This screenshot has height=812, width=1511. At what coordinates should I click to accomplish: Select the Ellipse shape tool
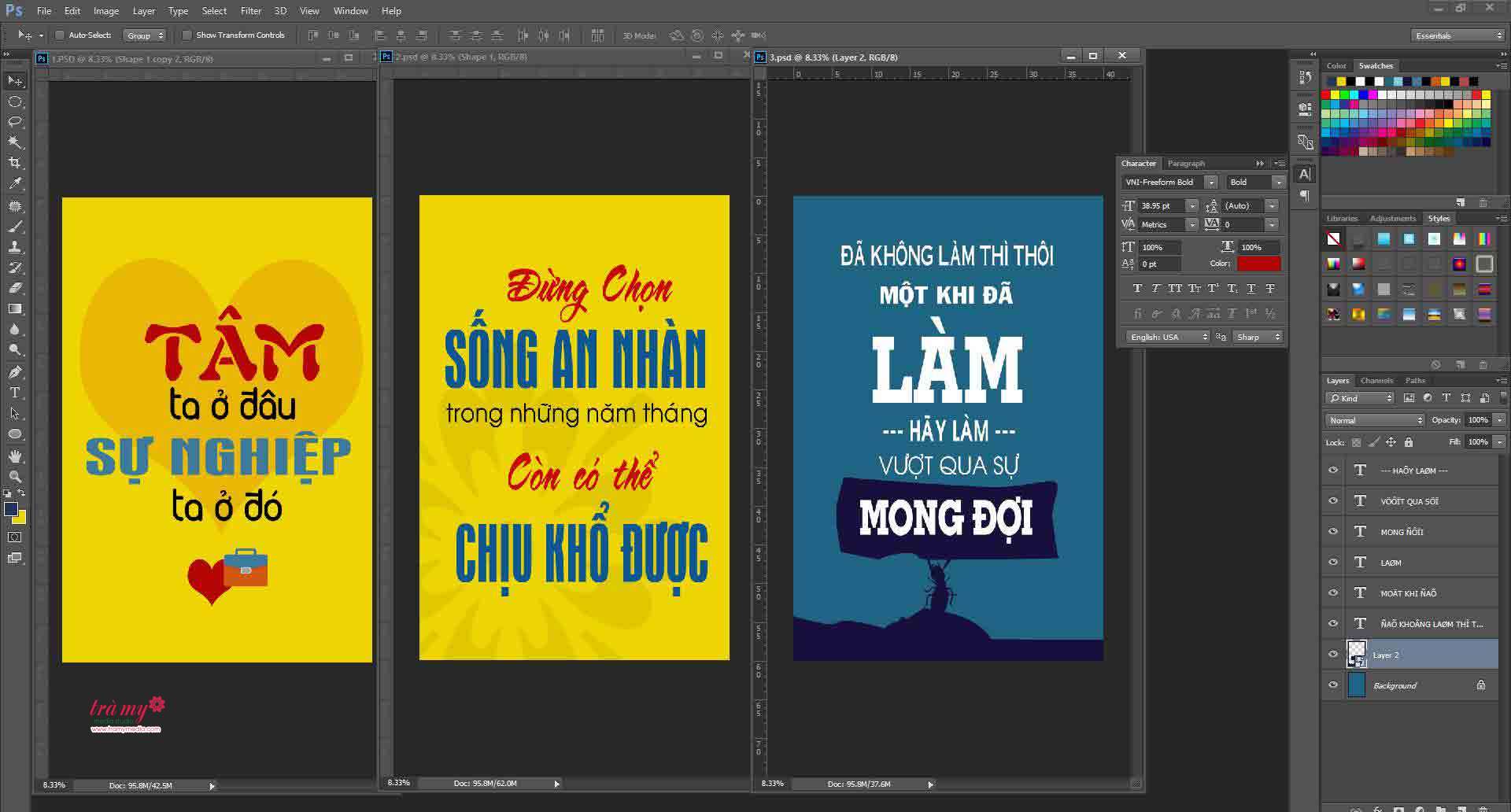[15, 434]
